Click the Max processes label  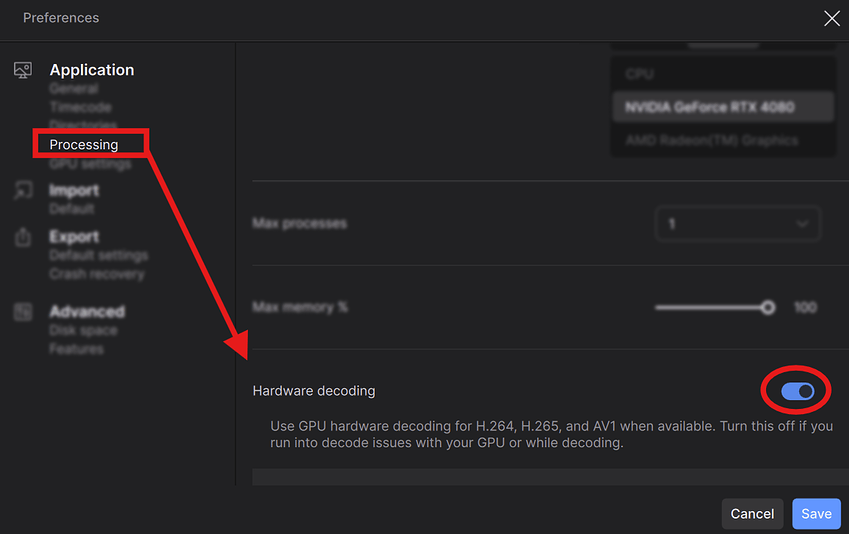click(299, 224)
